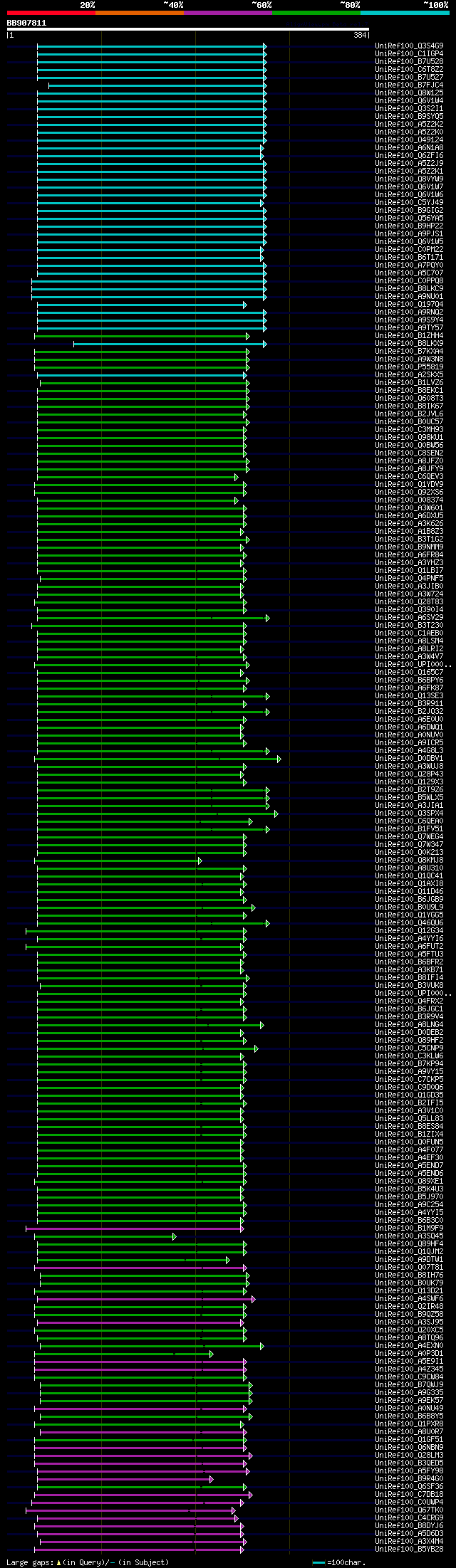Select the UniRef100_A9PJS1 label
The image size is (456, 1568).
409,234
